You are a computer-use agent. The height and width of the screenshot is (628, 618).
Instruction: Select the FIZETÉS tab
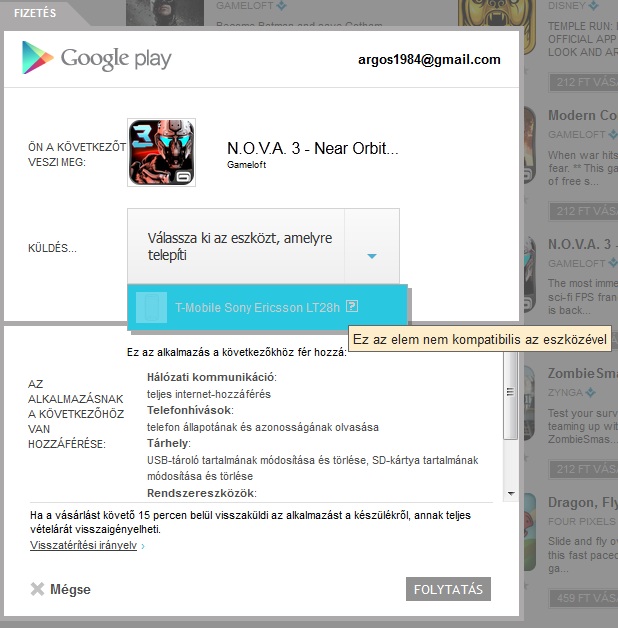[x=35, y=13]
